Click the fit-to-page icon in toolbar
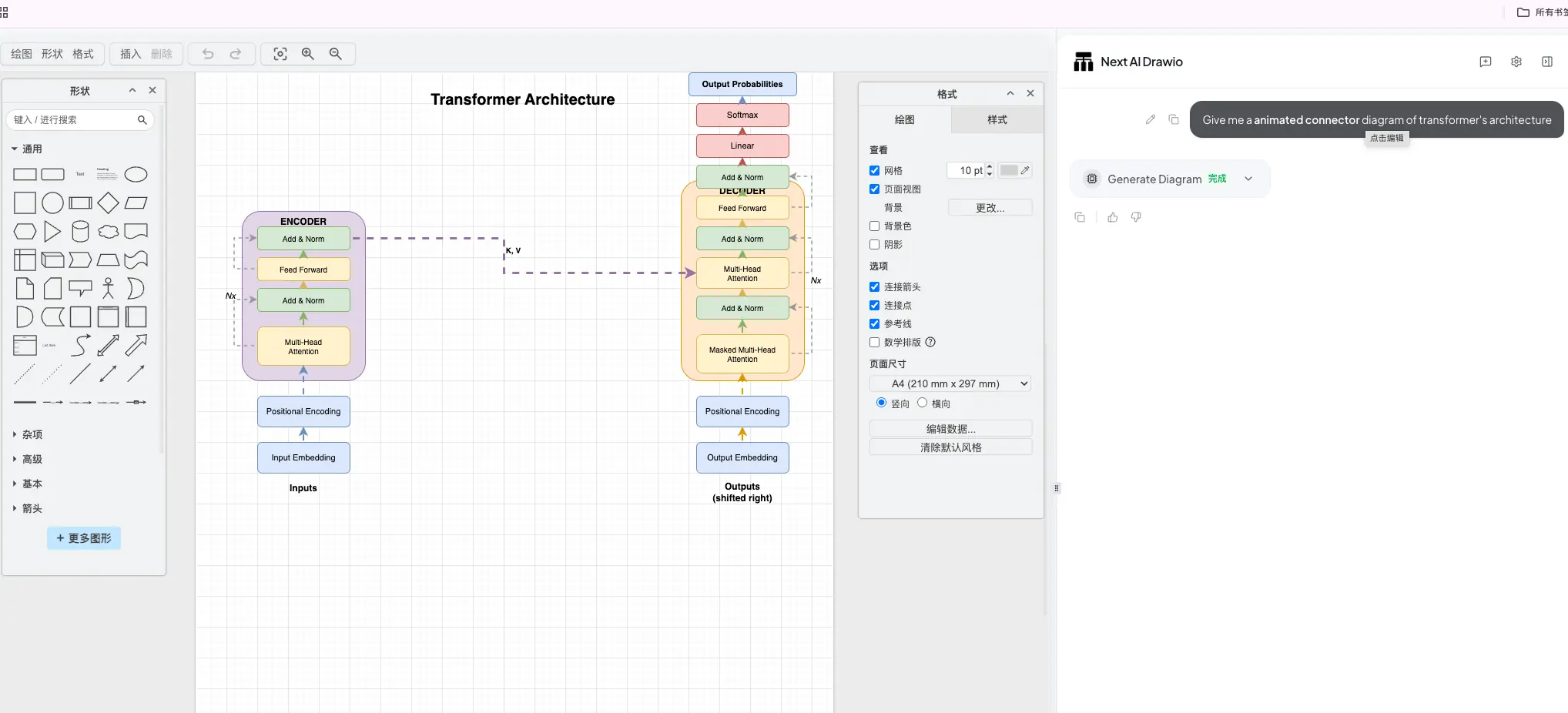Image resolution: width=1568 pixels, height=713 pixels. 280,54
